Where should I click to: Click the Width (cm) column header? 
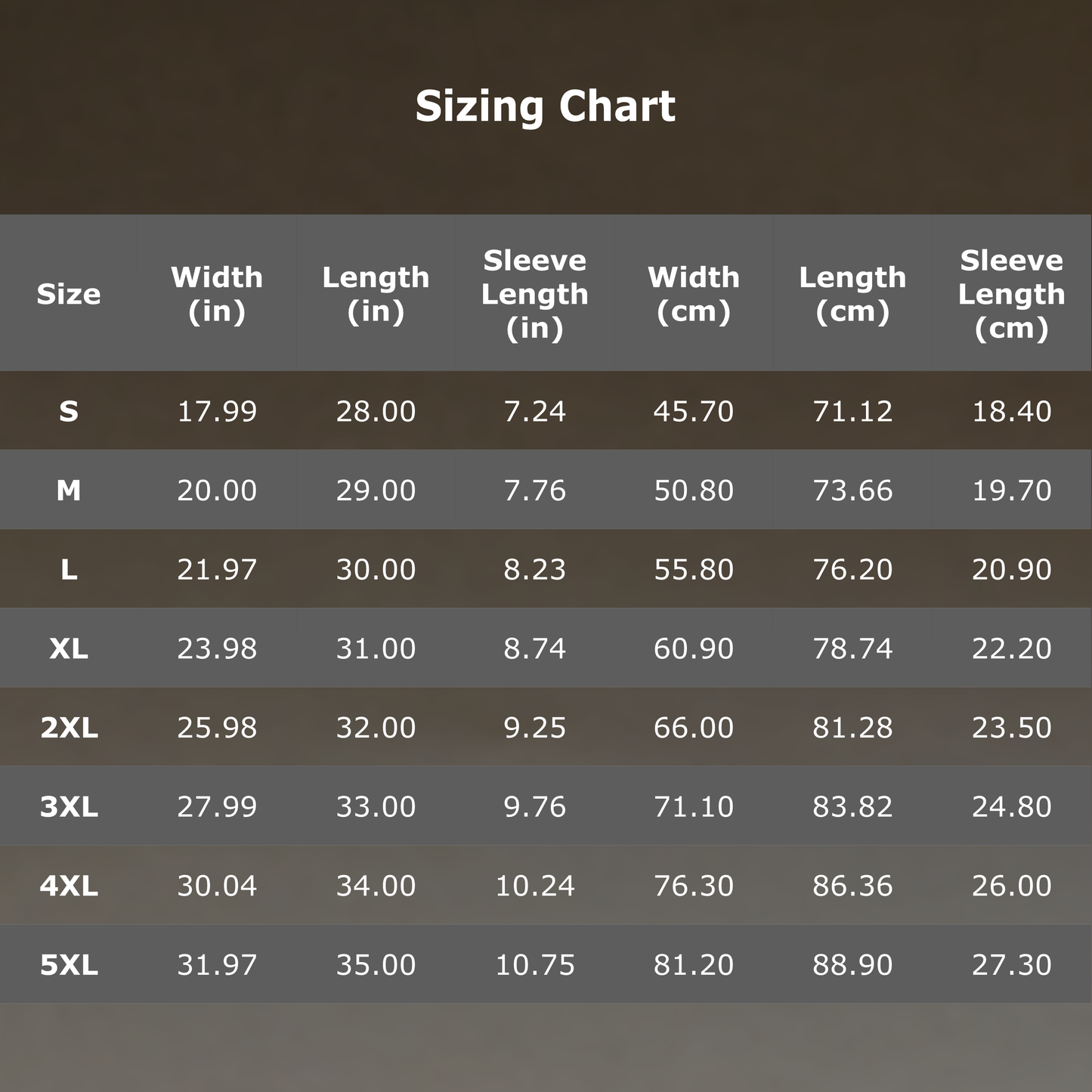pos(694,294)
